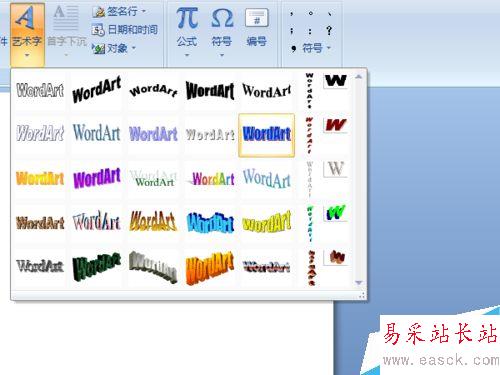Click the 首字下沉 drop cap icon
500x375 pixels.
[66, 18]
